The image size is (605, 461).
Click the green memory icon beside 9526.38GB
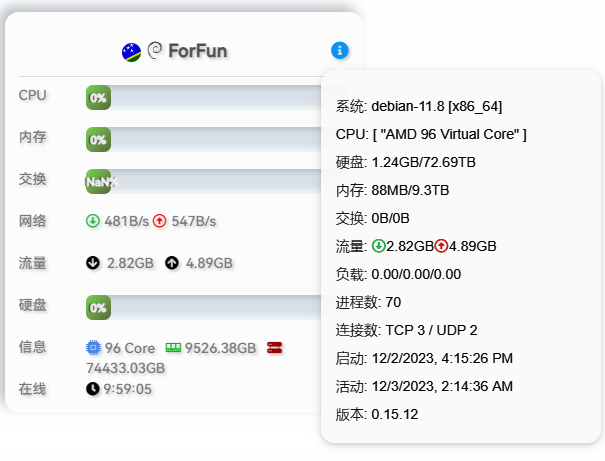pyautogui.click(x=173, y=348)
